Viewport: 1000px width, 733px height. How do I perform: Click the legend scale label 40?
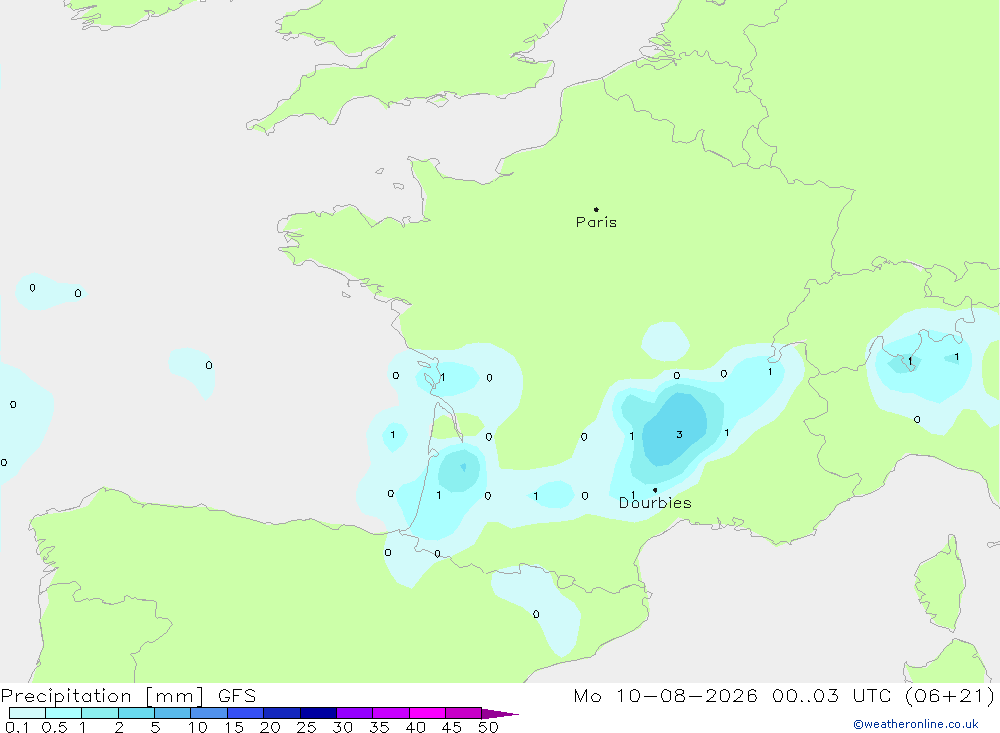coord(416,727)
